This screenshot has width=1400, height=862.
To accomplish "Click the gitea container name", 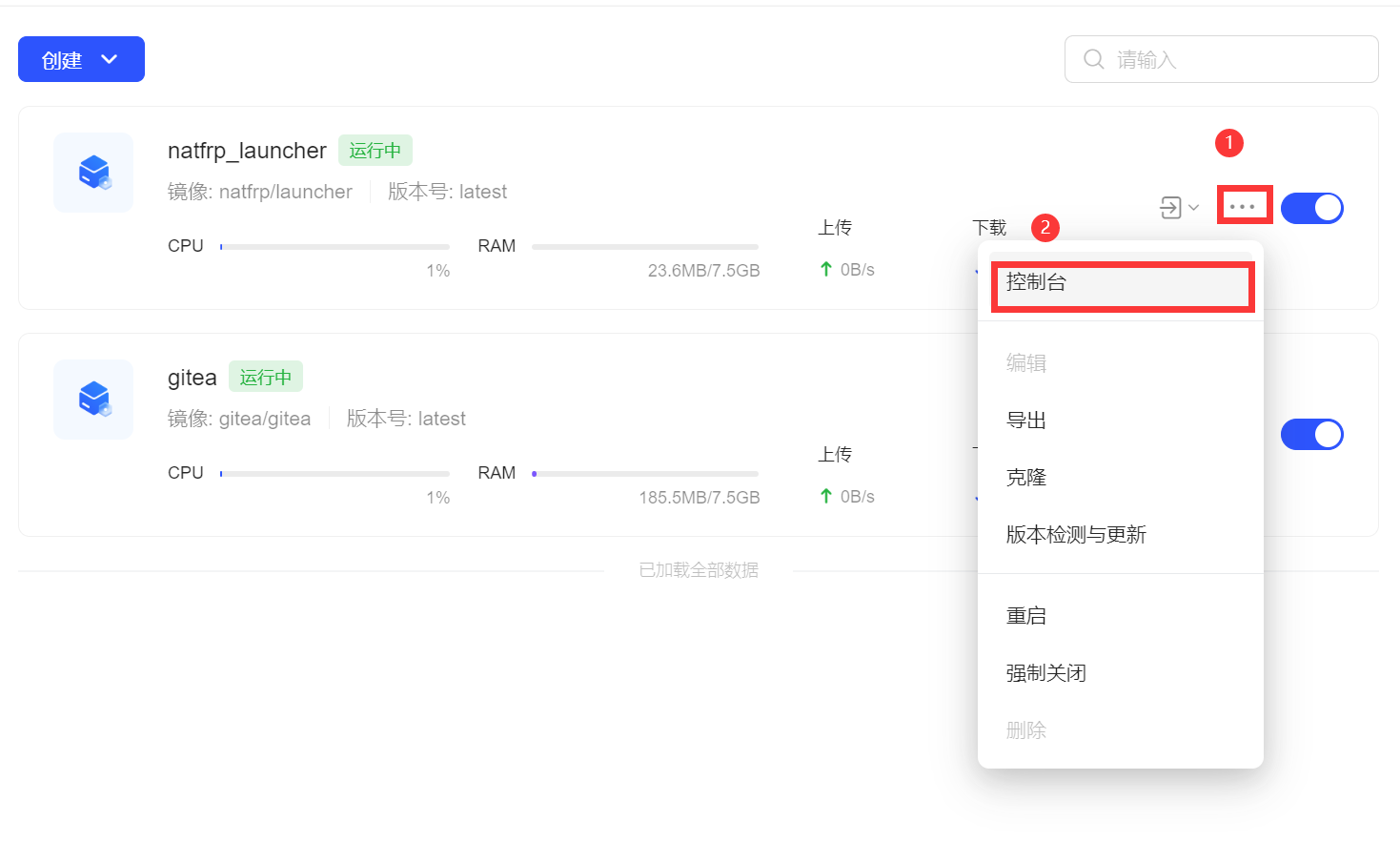I will coord(193,378).
